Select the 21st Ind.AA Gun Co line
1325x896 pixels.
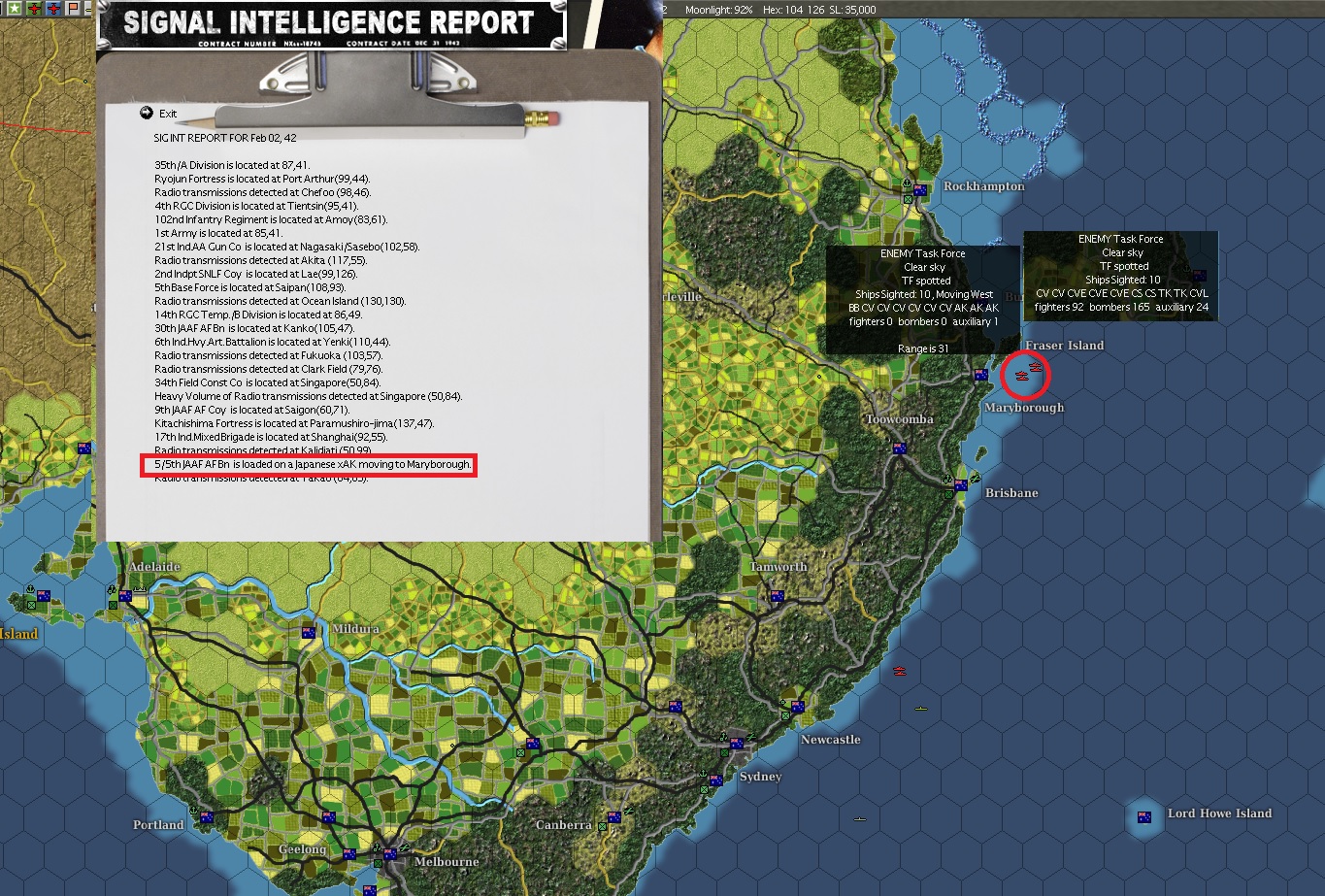click(287, 247)
